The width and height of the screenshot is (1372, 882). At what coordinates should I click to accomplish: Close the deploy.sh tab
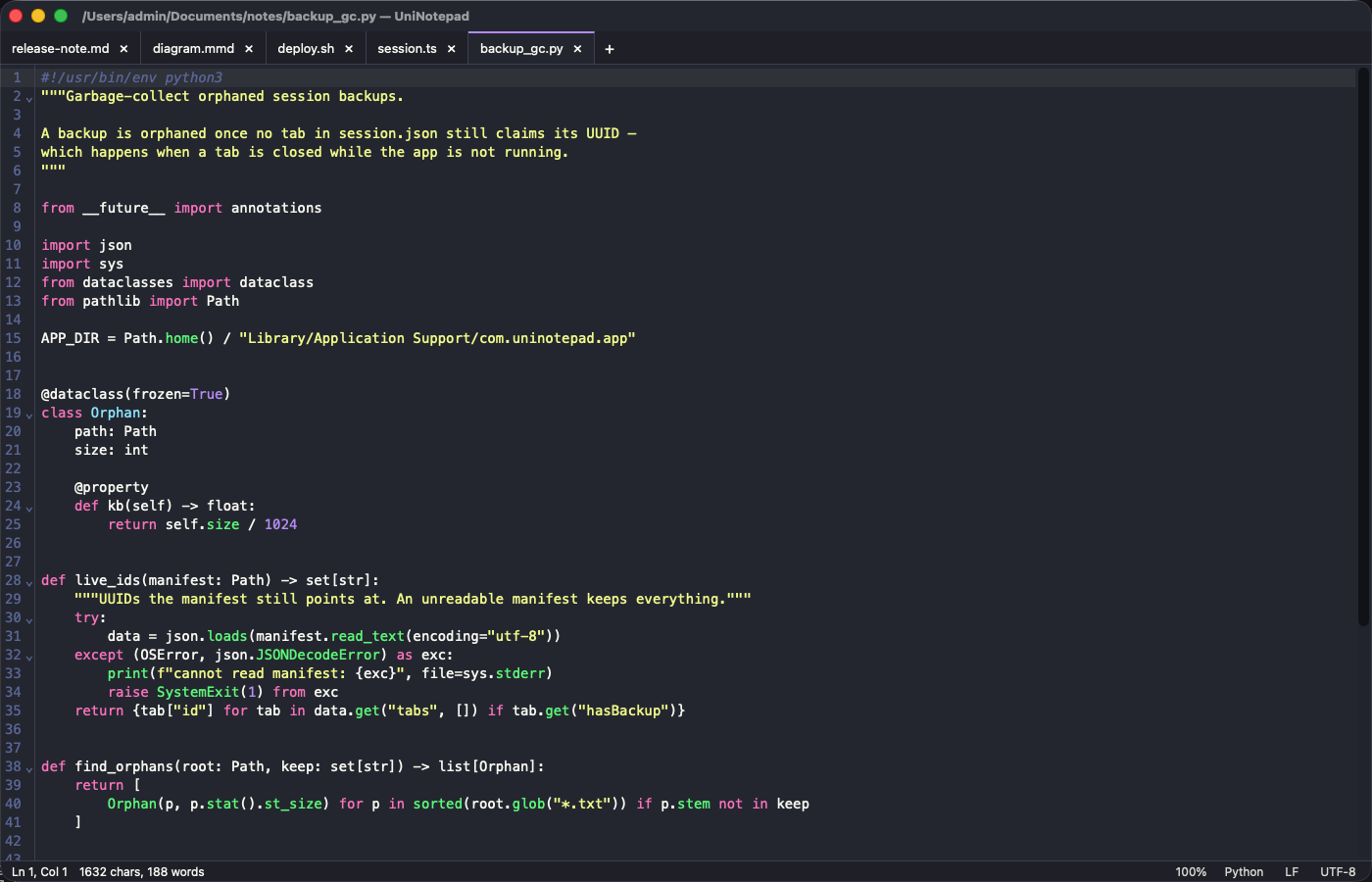click(x=349, y=49)
